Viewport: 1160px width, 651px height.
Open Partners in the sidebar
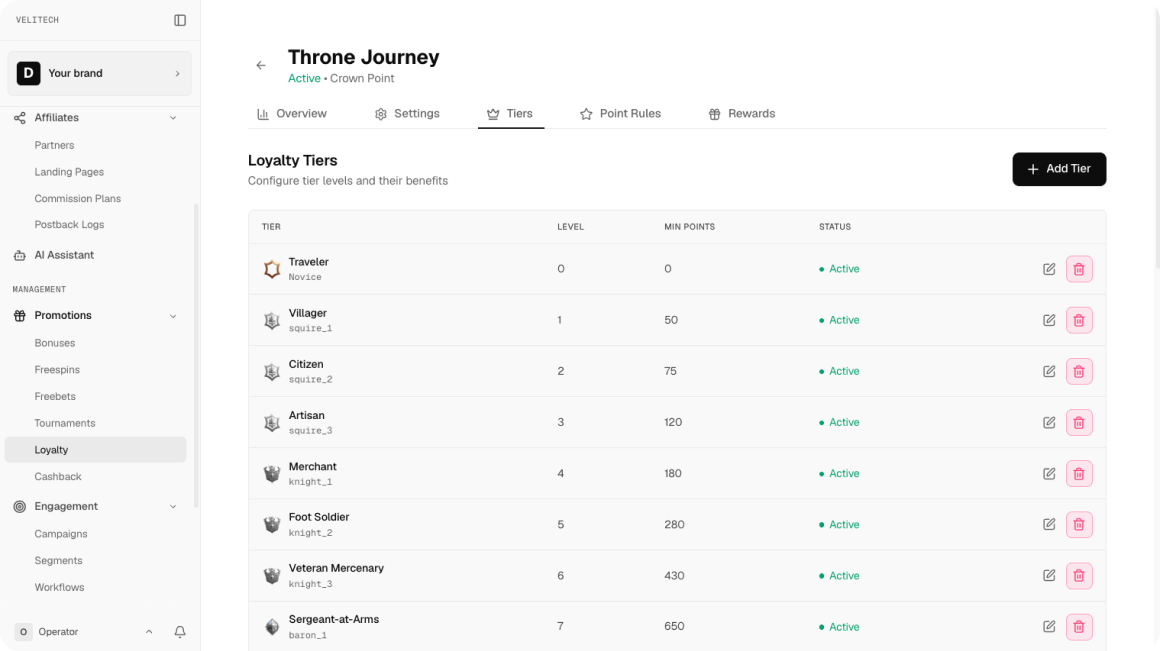pyautogui.click(x=54, y=145)
